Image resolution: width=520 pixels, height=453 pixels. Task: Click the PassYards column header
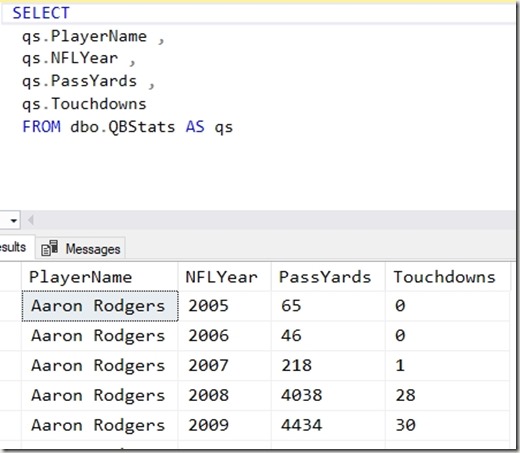point(328,277)
